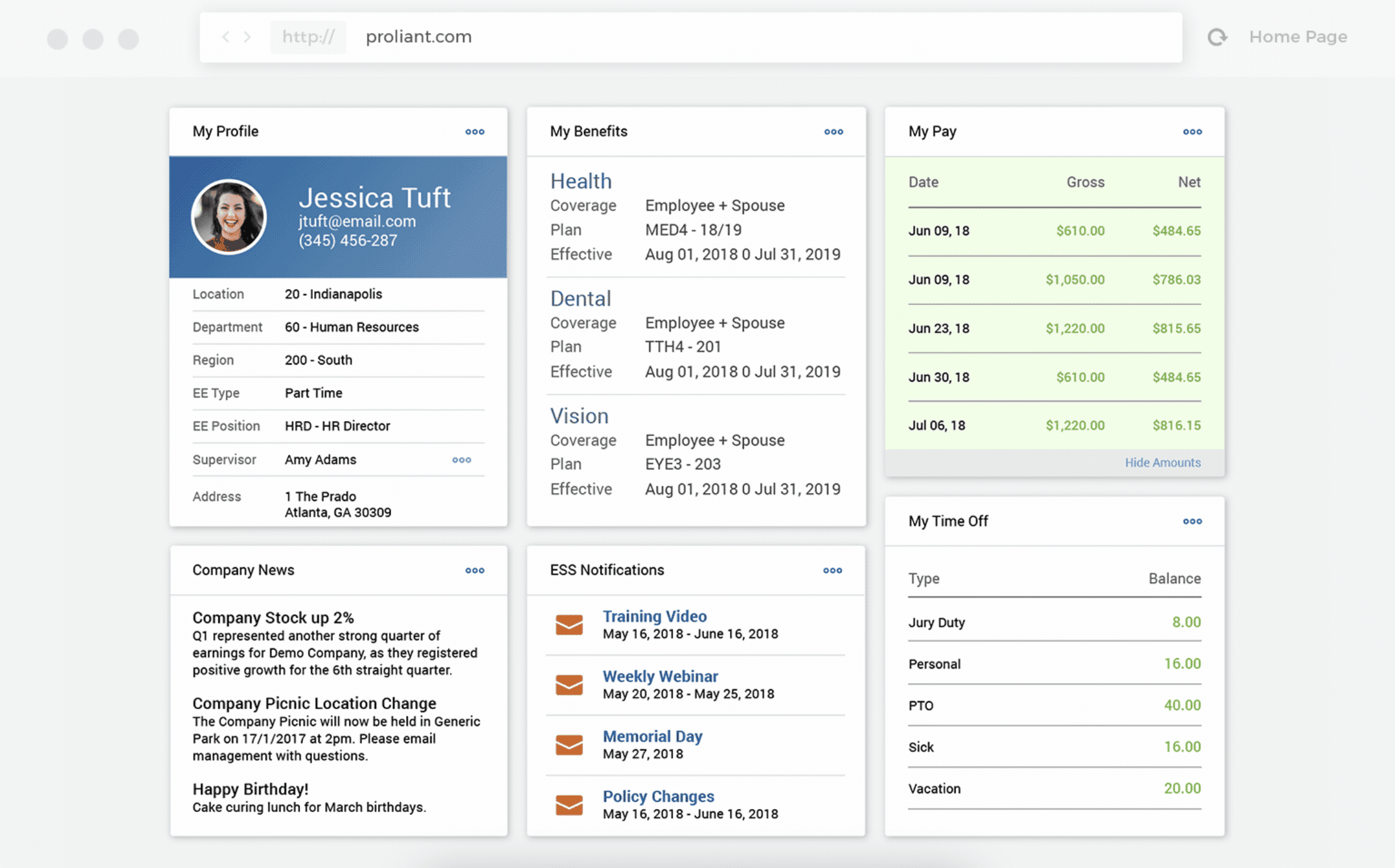Open the Policy Changes notification link
Screen dimensions: 1395x868
coord(658,796)
